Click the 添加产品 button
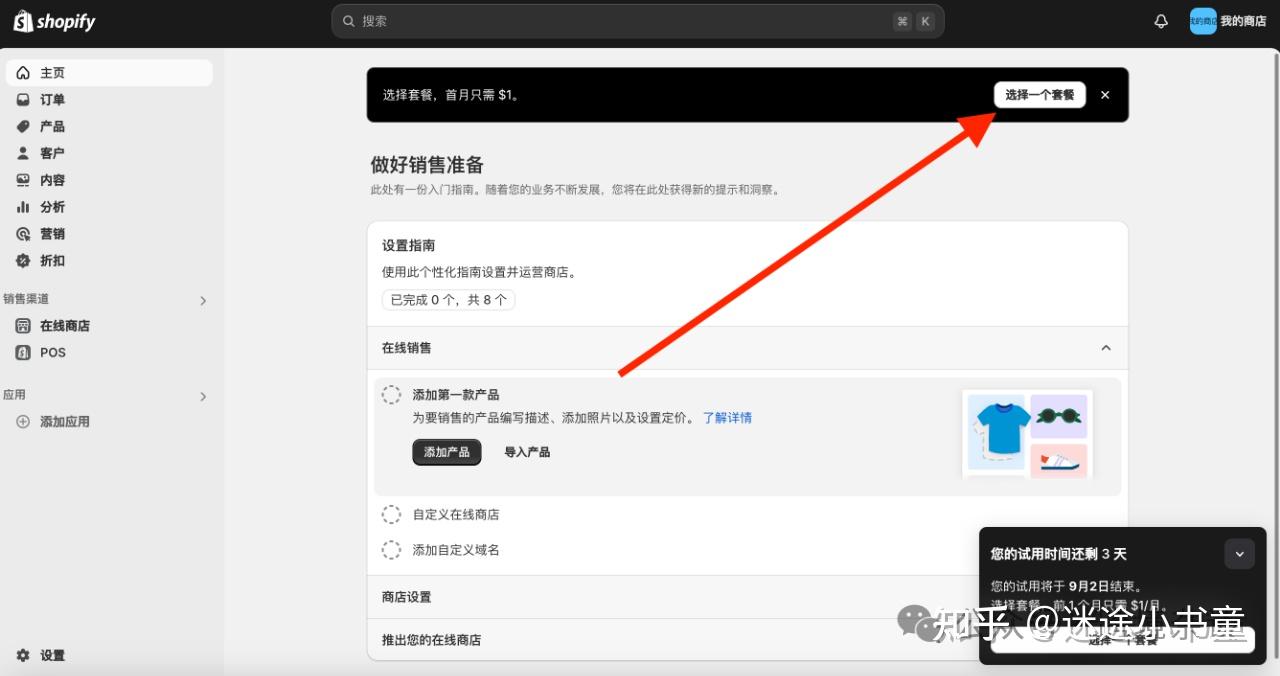Screen dimensions: 1280x676 click(446, 452)
